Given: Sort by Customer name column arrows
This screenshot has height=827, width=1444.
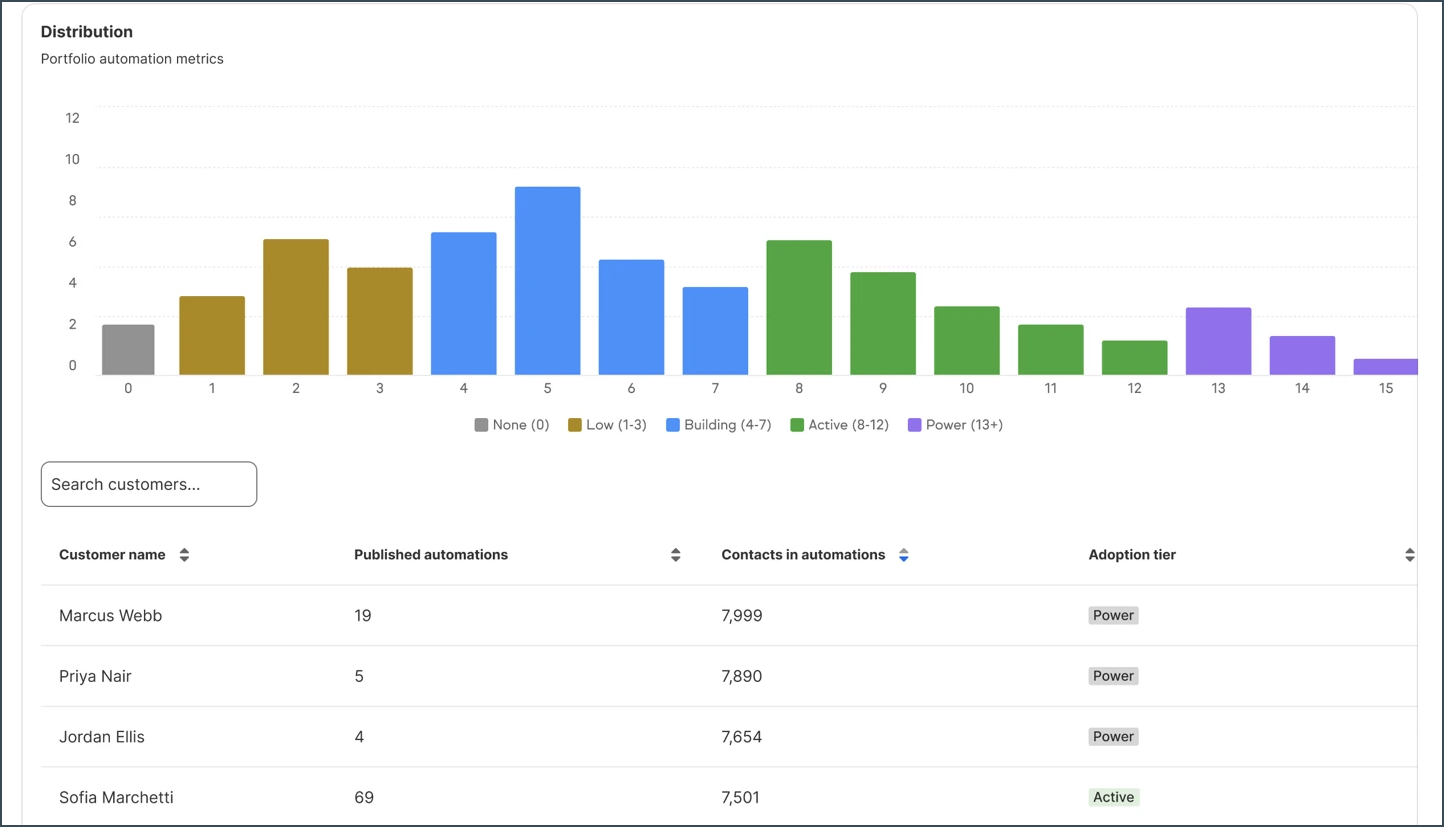Looking at the screenshot, I should [x=184, y=555].
